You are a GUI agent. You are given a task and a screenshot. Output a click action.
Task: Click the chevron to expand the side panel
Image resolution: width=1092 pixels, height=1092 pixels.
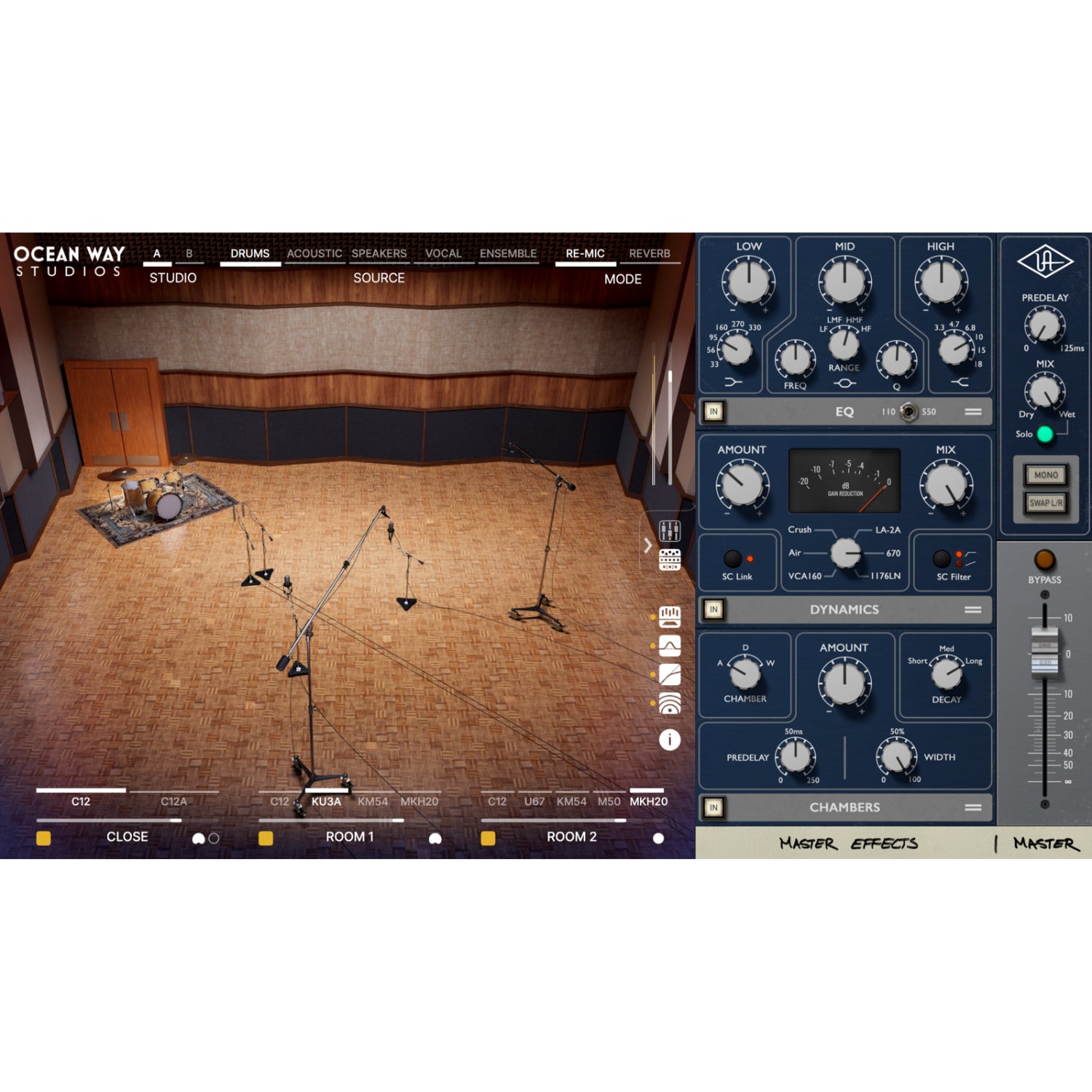click(x=647, y=545)
